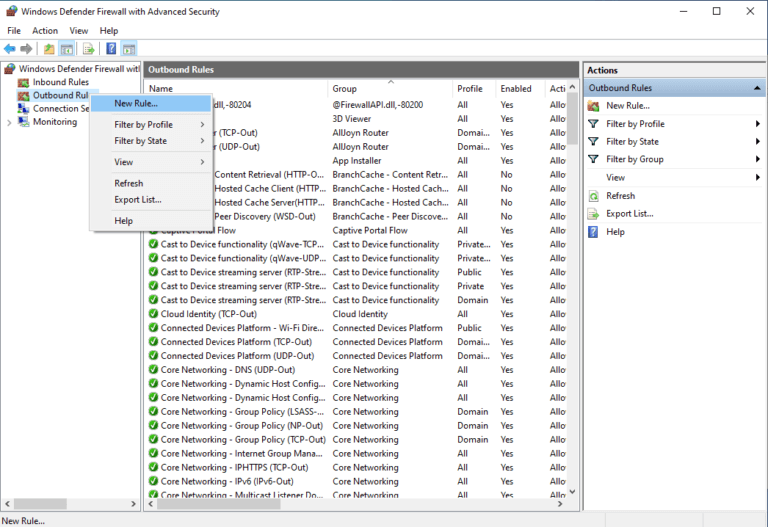The width and height of the screenshot is (768, 527).
Task: Choose Refresh from the context menu
Action: 151,184
